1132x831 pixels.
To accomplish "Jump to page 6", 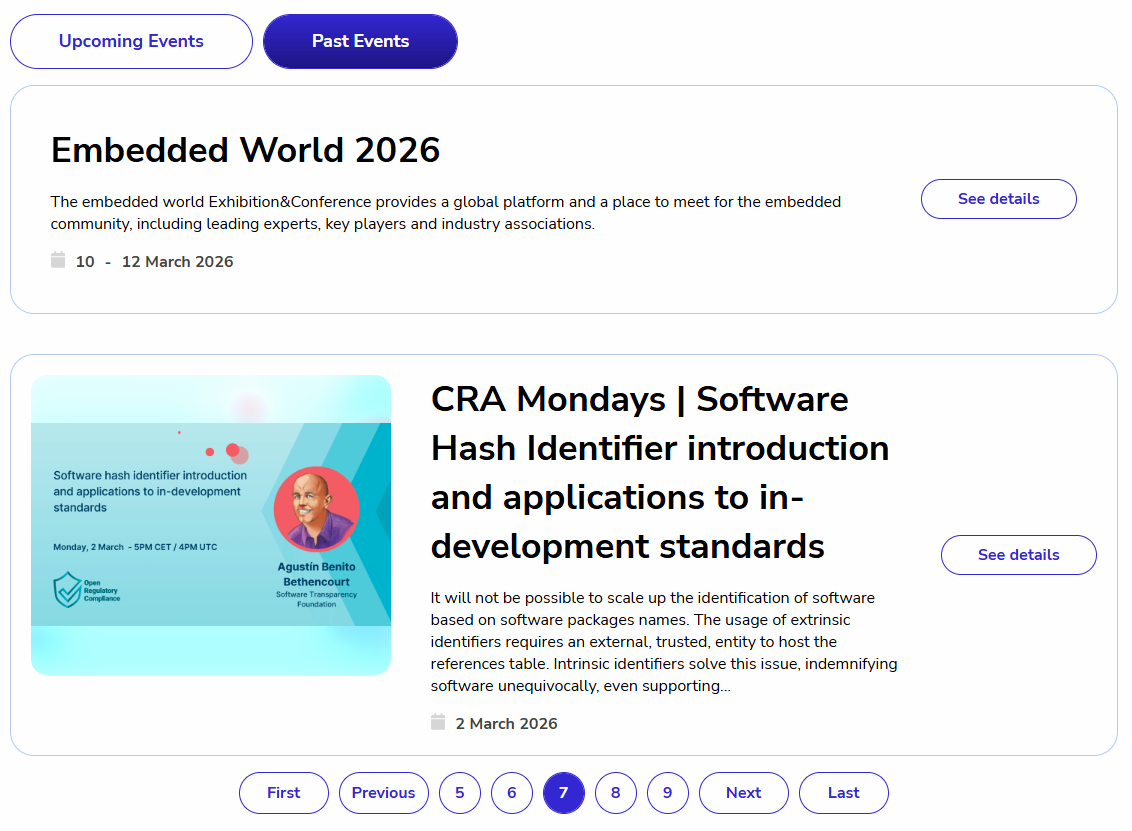I will click(x=512, y=793).
